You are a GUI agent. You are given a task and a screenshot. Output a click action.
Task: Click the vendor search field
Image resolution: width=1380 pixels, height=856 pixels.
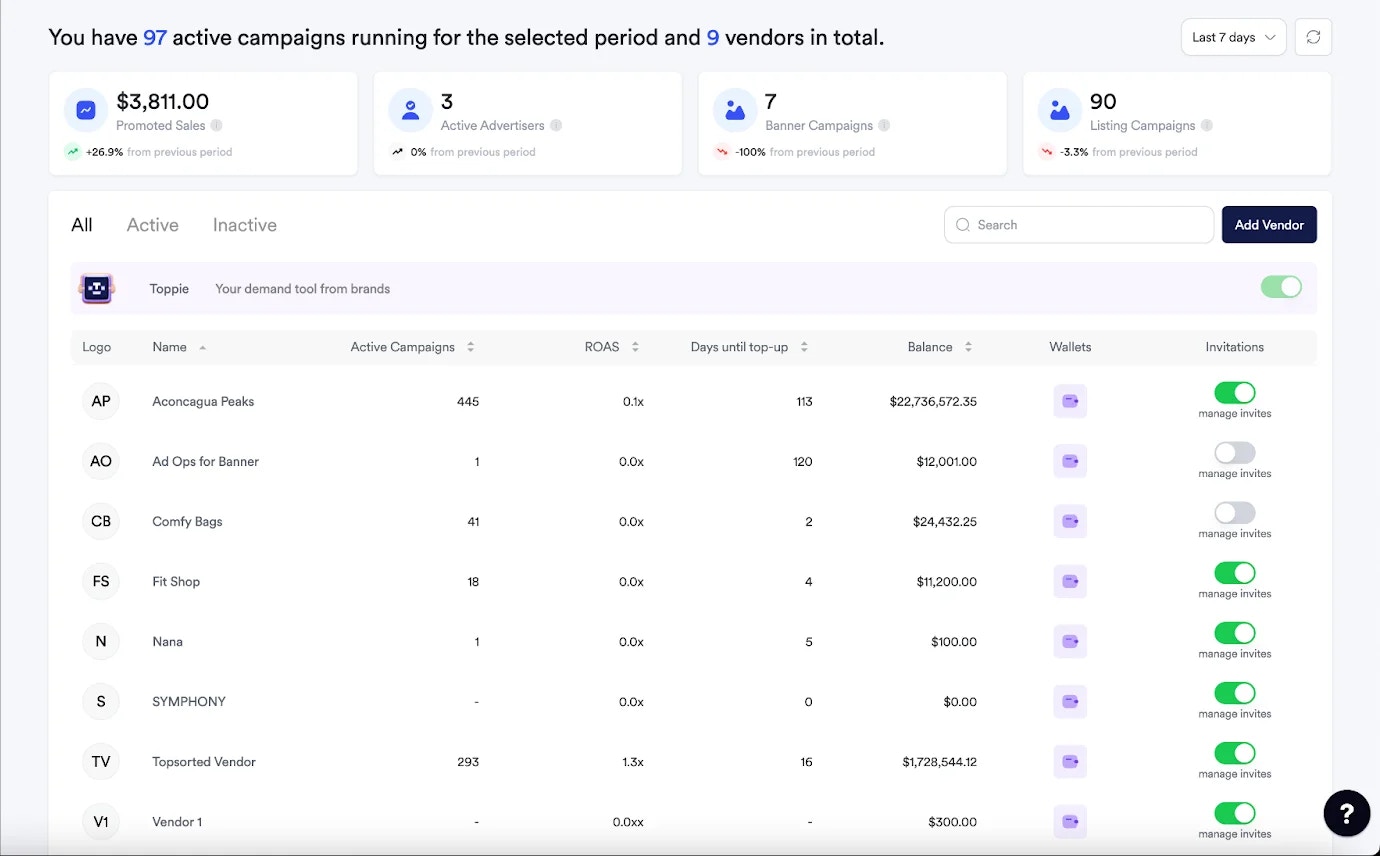coord(1078,224)
